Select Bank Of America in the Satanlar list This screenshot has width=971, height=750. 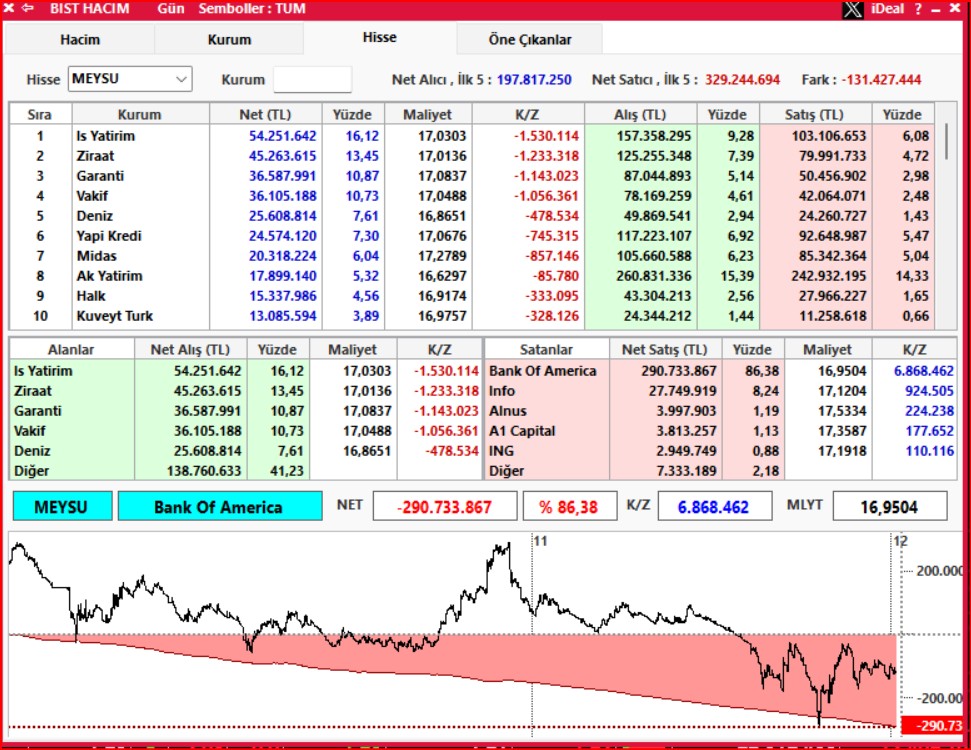click(x=545, y=370)
